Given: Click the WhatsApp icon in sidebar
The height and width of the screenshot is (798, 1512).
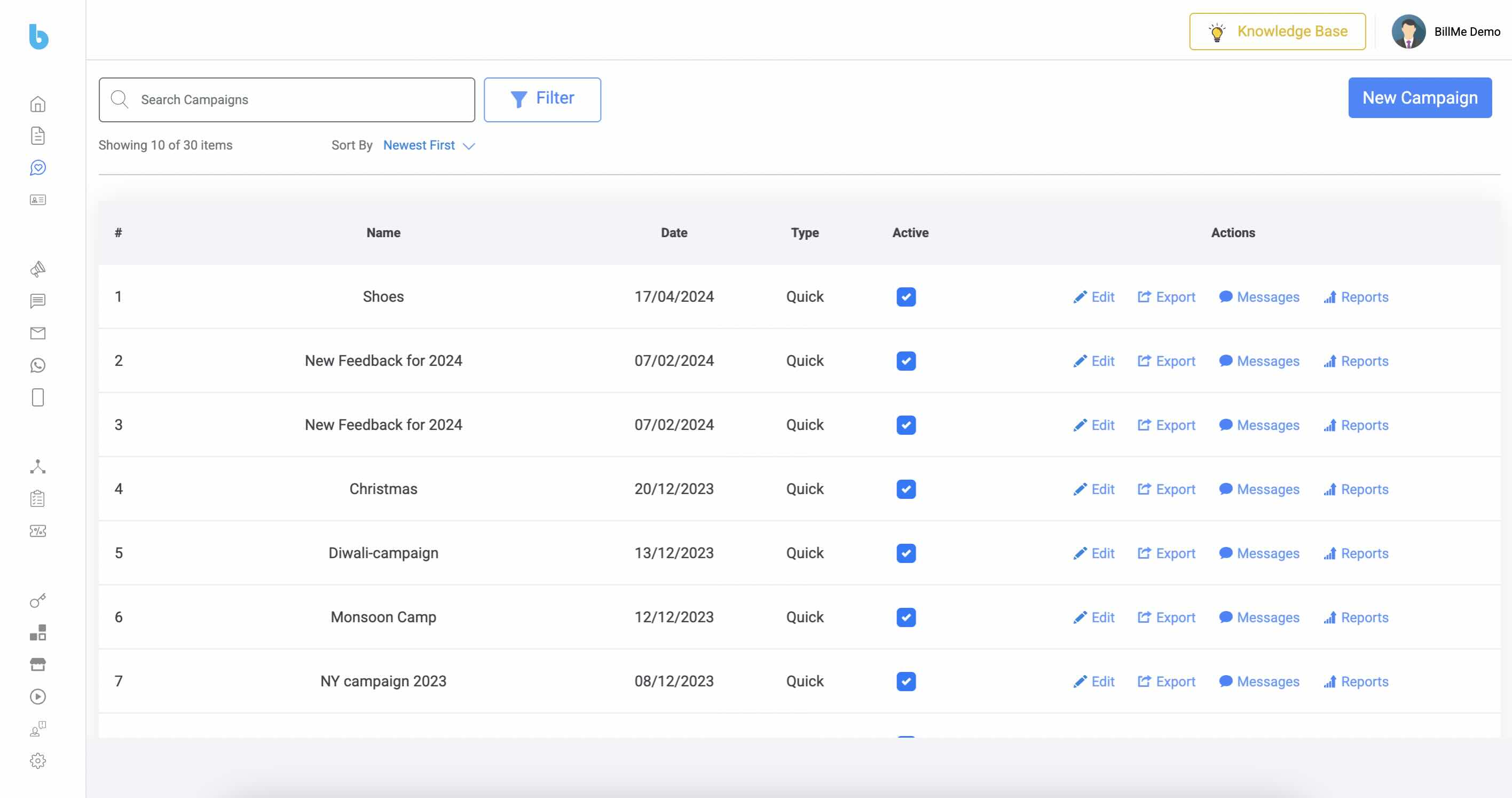Looking at the screenshot, I should [37, 365].
